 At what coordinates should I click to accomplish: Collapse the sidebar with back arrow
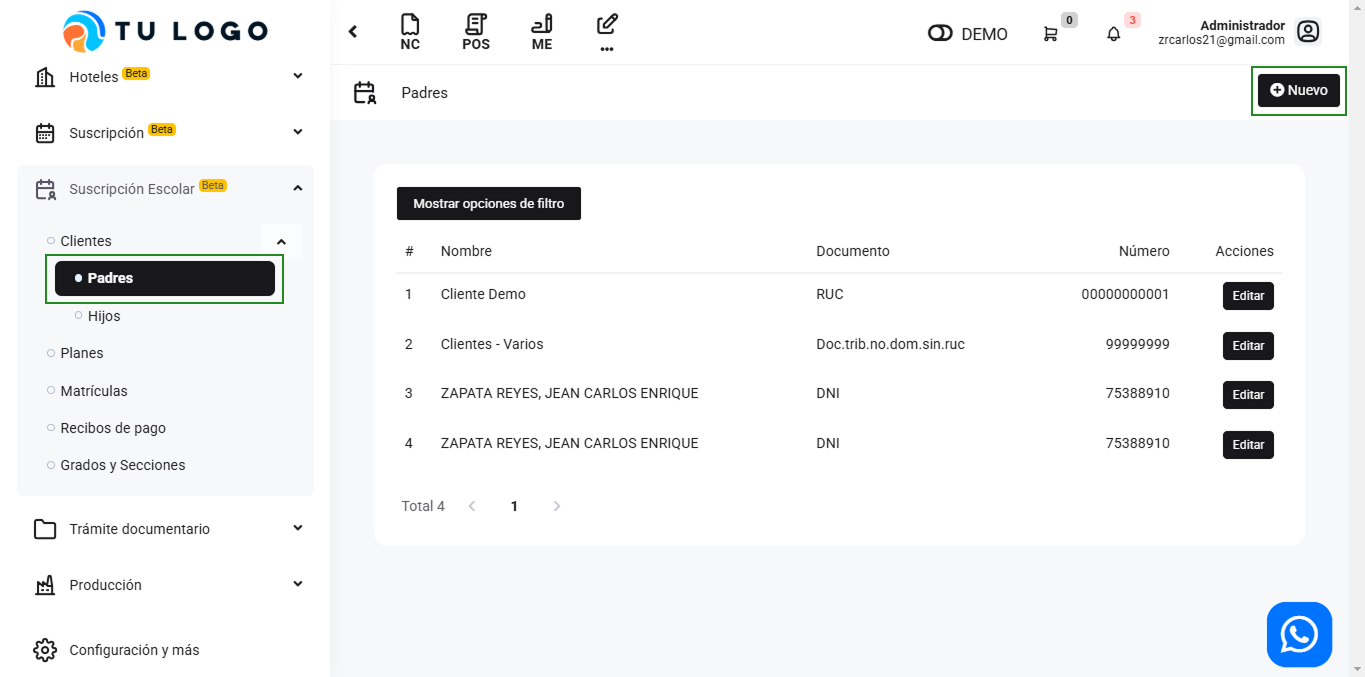point(353,32)
